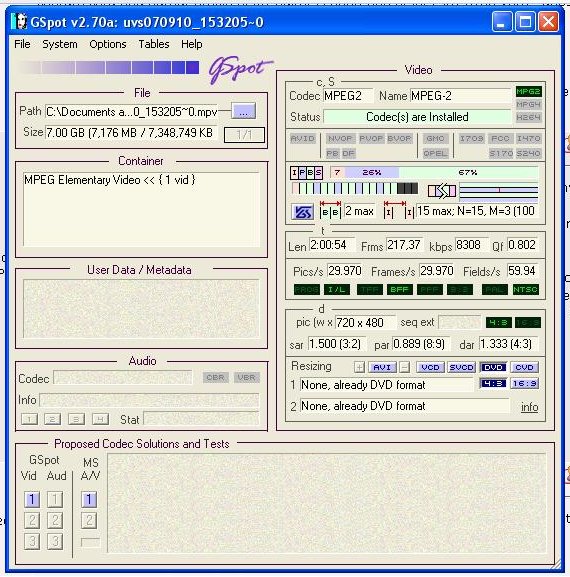Click the MS A/V 1 test button

[89, 499]
